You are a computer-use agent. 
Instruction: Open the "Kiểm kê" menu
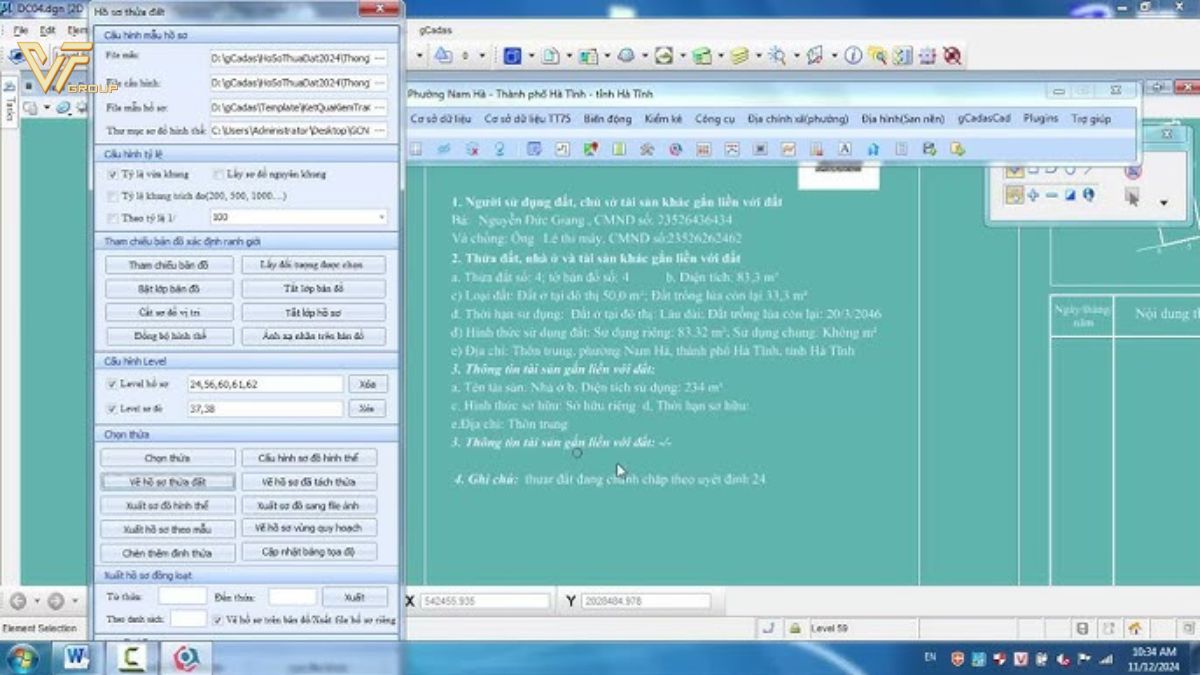[x=663, y=119]
